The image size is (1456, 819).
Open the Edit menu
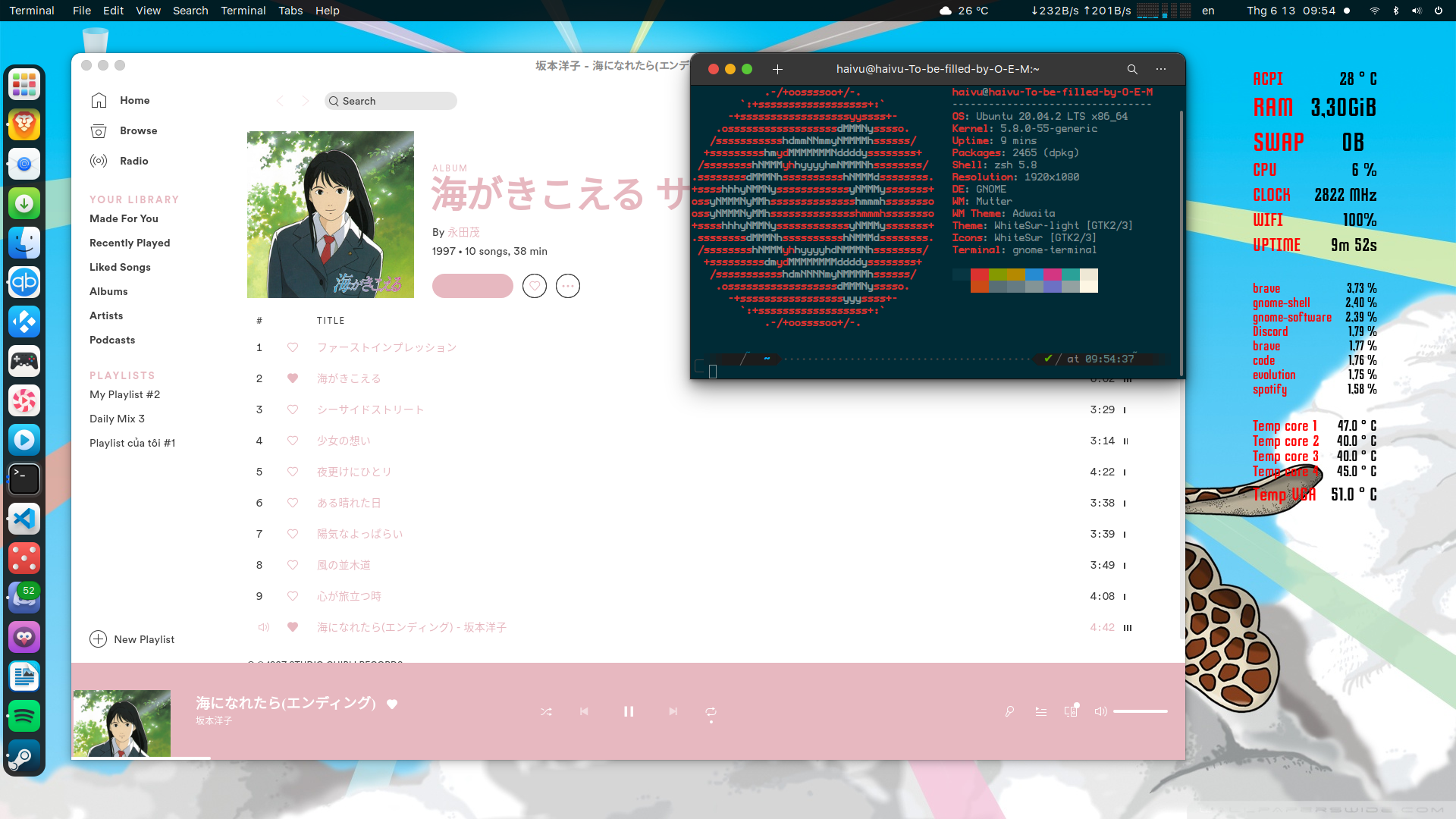tap(114, 11)
